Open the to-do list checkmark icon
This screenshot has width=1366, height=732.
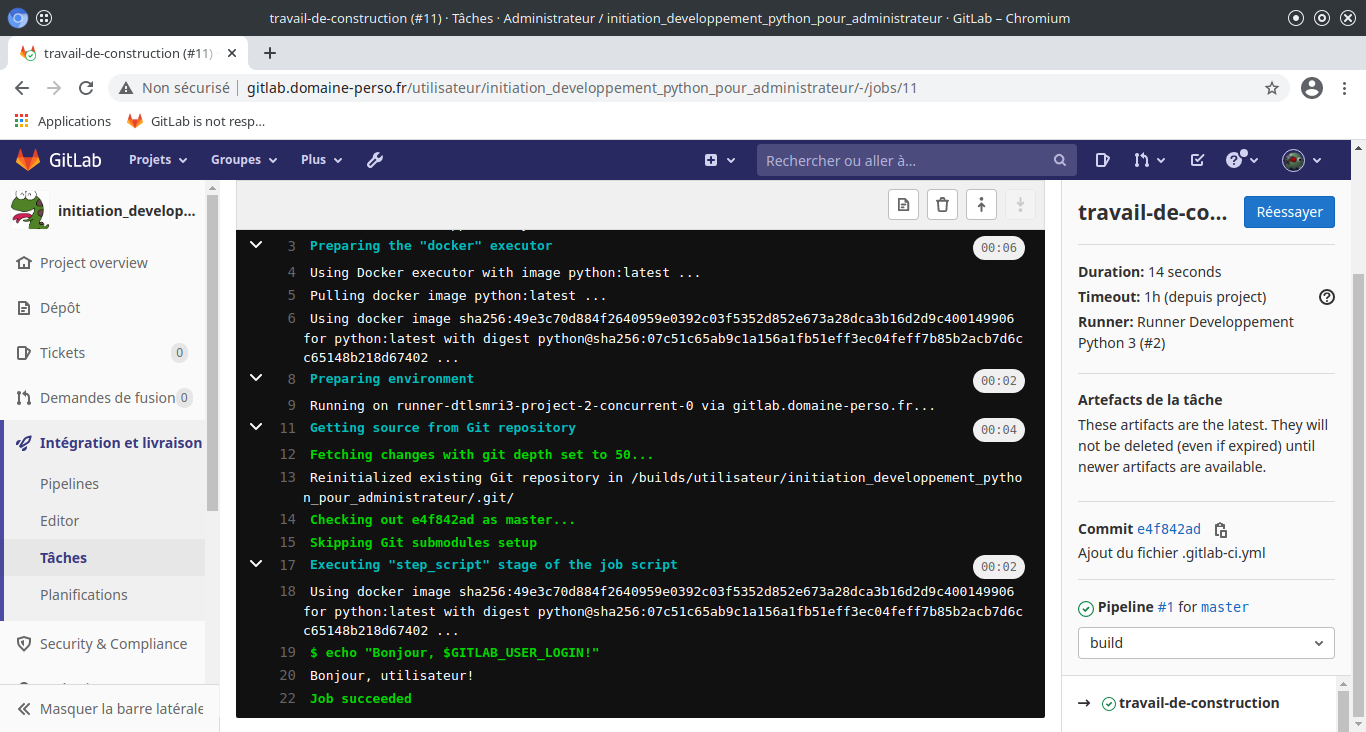pos(1197,160)
